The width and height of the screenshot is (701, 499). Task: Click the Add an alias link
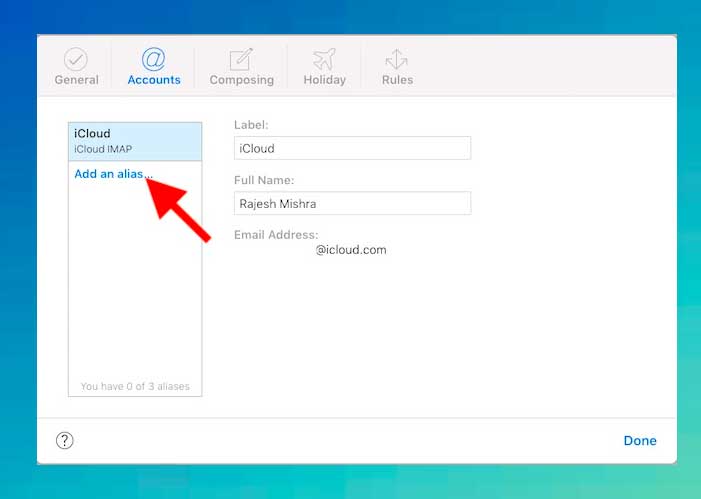tap(114, 174)
